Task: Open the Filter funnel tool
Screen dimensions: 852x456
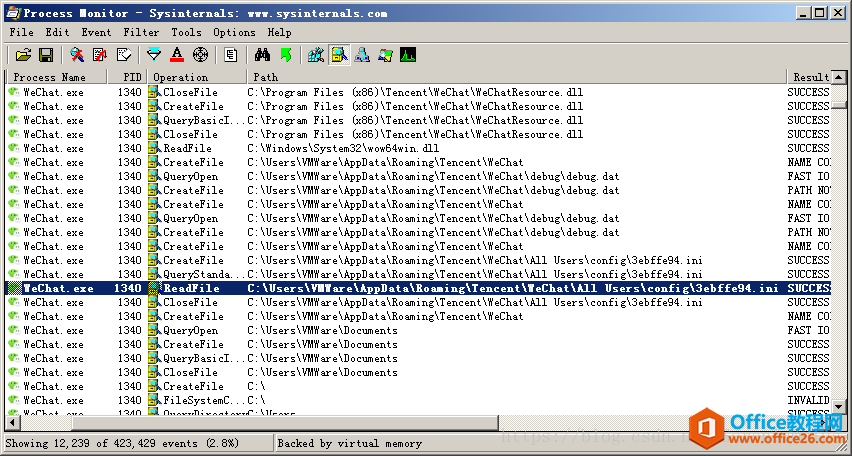Action: [x=154, y=54]
